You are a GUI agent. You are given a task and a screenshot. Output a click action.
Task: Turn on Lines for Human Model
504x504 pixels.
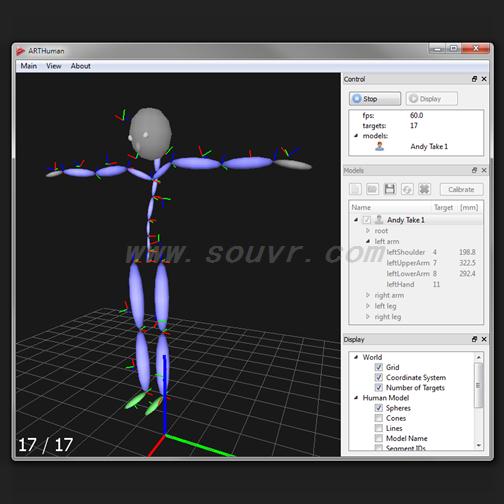click(379, 428)
